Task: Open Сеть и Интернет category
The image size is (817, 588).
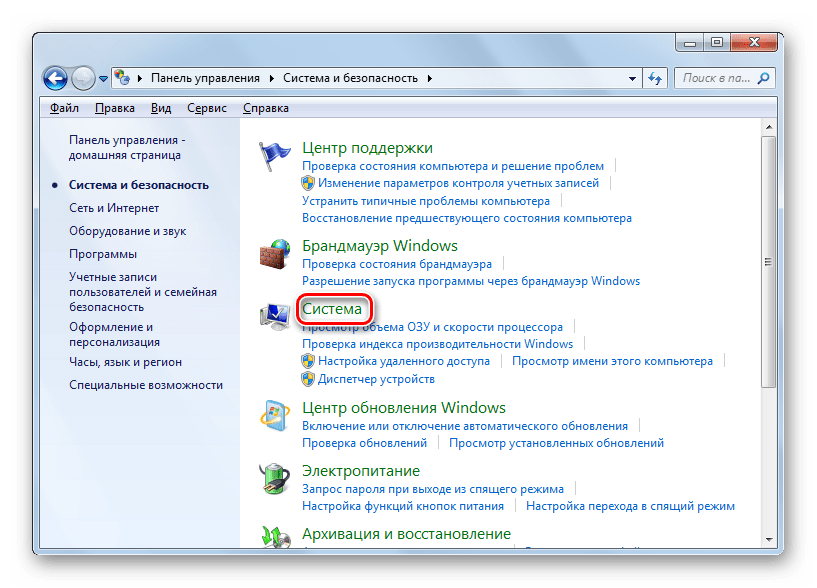Action: point(114,208)
